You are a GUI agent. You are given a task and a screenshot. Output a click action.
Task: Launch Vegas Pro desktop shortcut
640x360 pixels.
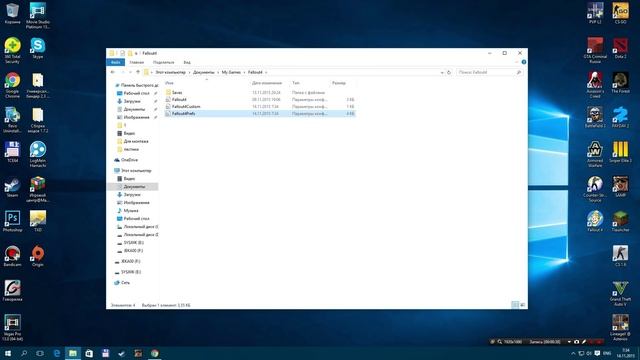tap(12, 328)
